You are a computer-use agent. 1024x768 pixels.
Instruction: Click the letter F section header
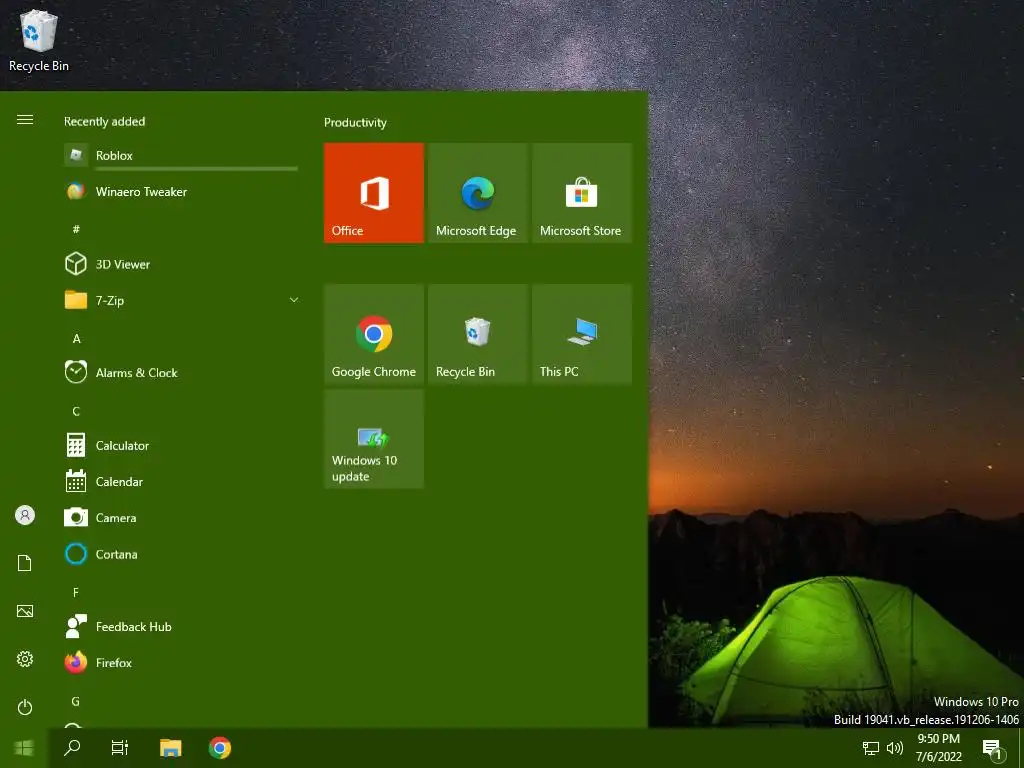click(76, 592)
